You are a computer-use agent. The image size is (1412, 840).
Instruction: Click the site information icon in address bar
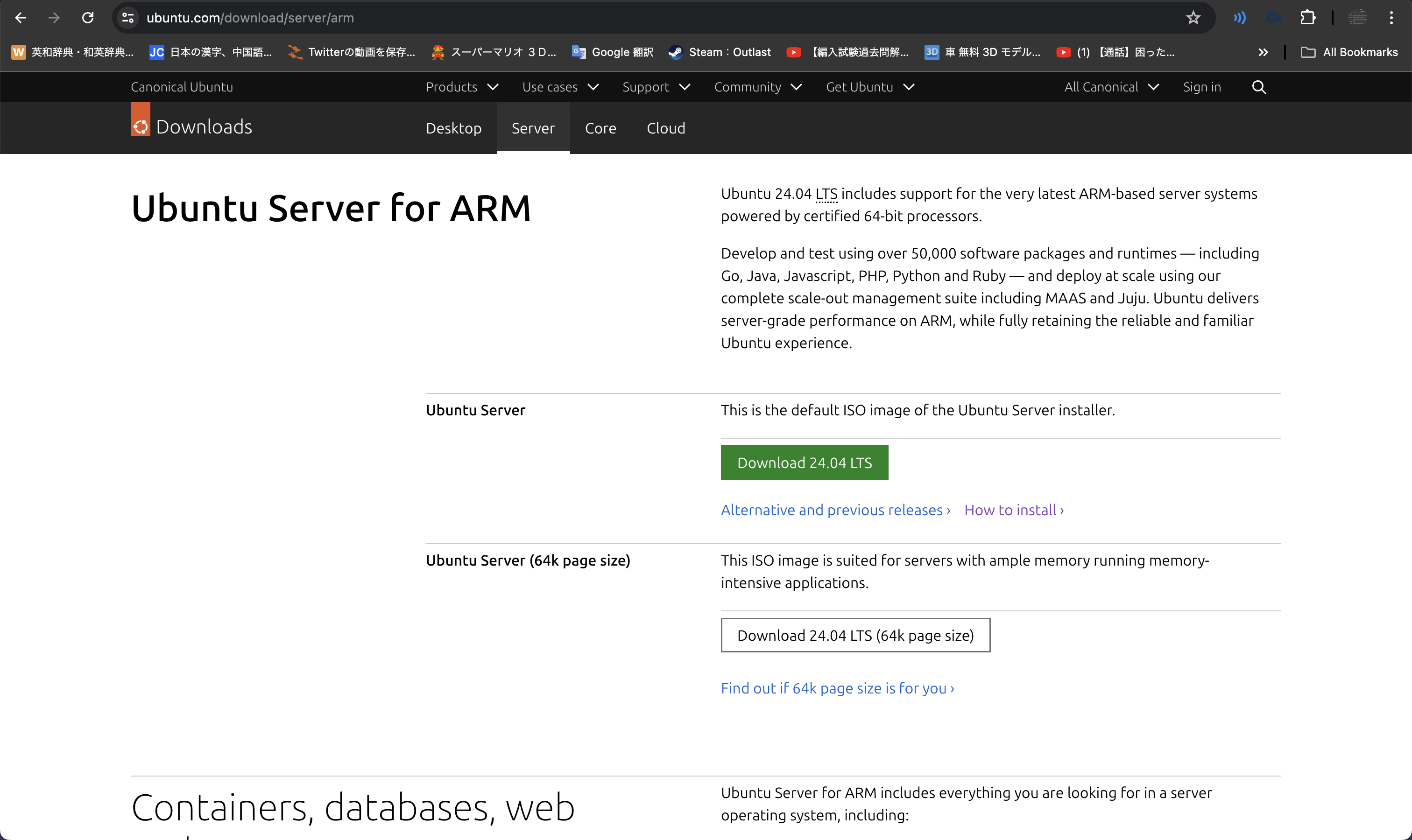(x=128, y=18)
